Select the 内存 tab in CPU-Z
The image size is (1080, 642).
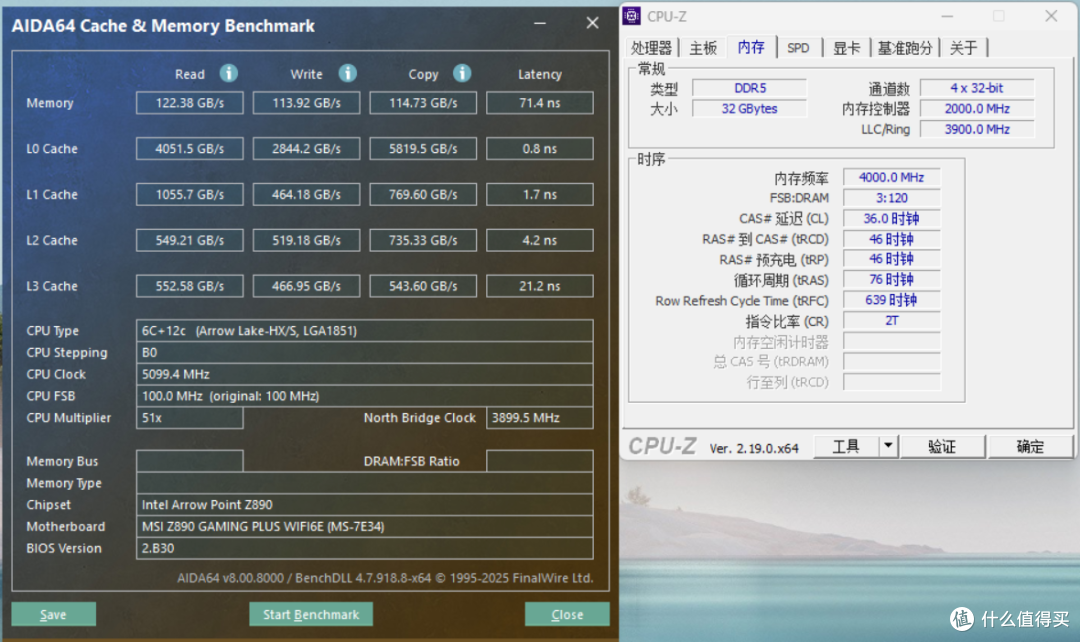[751, 47]
